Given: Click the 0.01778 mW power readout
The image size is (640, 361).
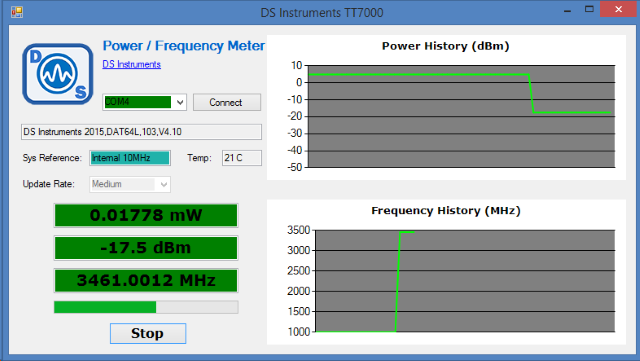Looking at the screenshot, I should 146,215.
